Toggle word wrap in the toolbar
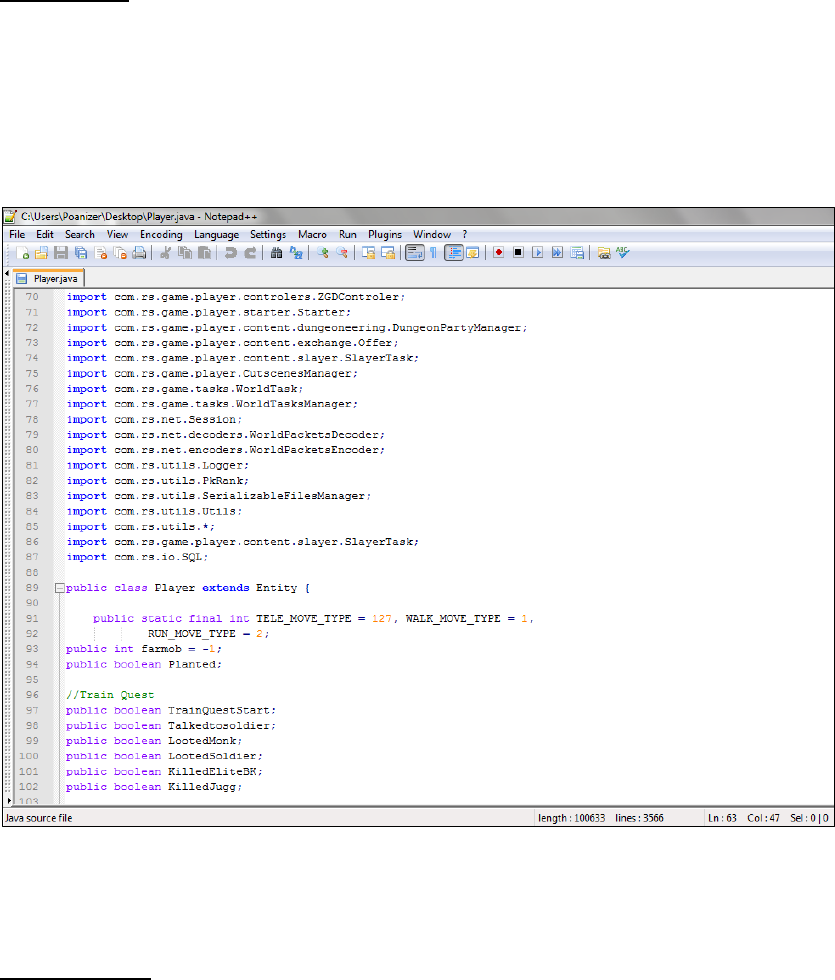Screen dimensions: 835x980 coord(415,253)
